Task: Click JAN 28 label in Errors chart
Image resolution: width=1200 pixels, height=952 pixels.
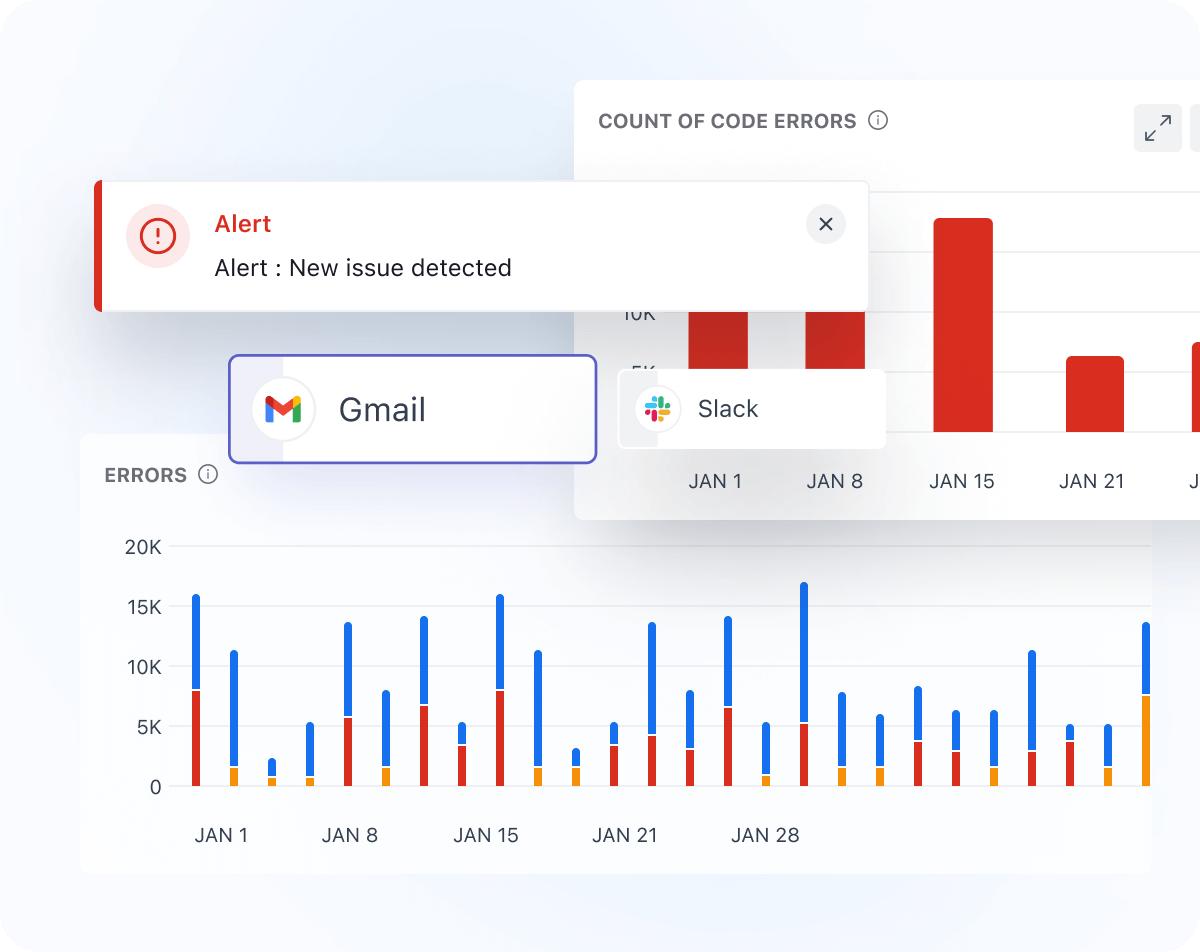Action: [765, 835]
